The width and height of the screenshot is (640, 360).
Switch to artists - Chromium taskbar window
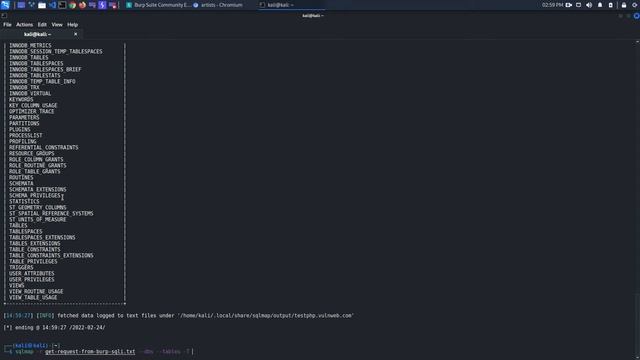[218, 5]
